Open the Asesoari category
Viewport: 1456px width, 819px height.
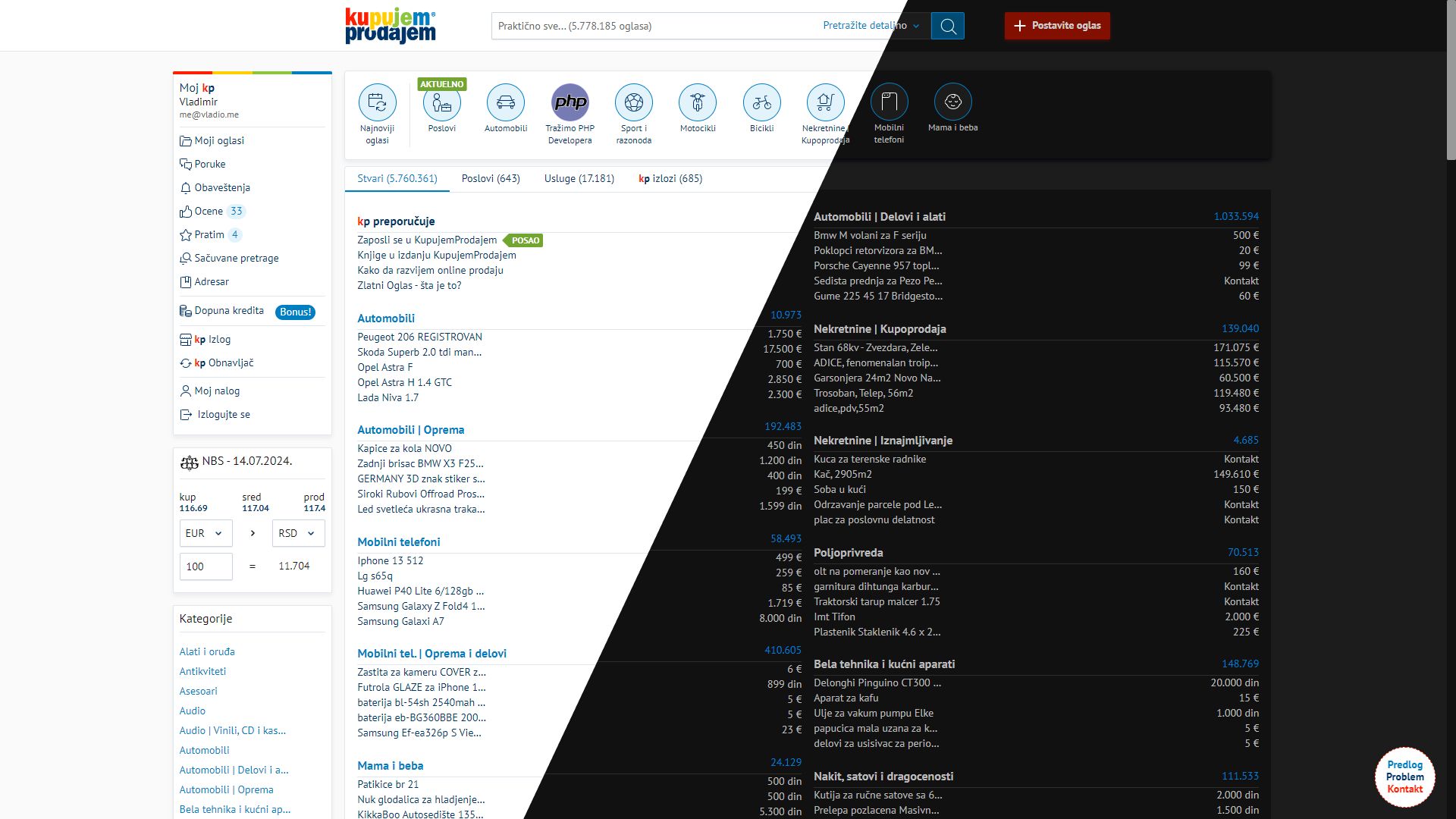[x=198, y=692]
